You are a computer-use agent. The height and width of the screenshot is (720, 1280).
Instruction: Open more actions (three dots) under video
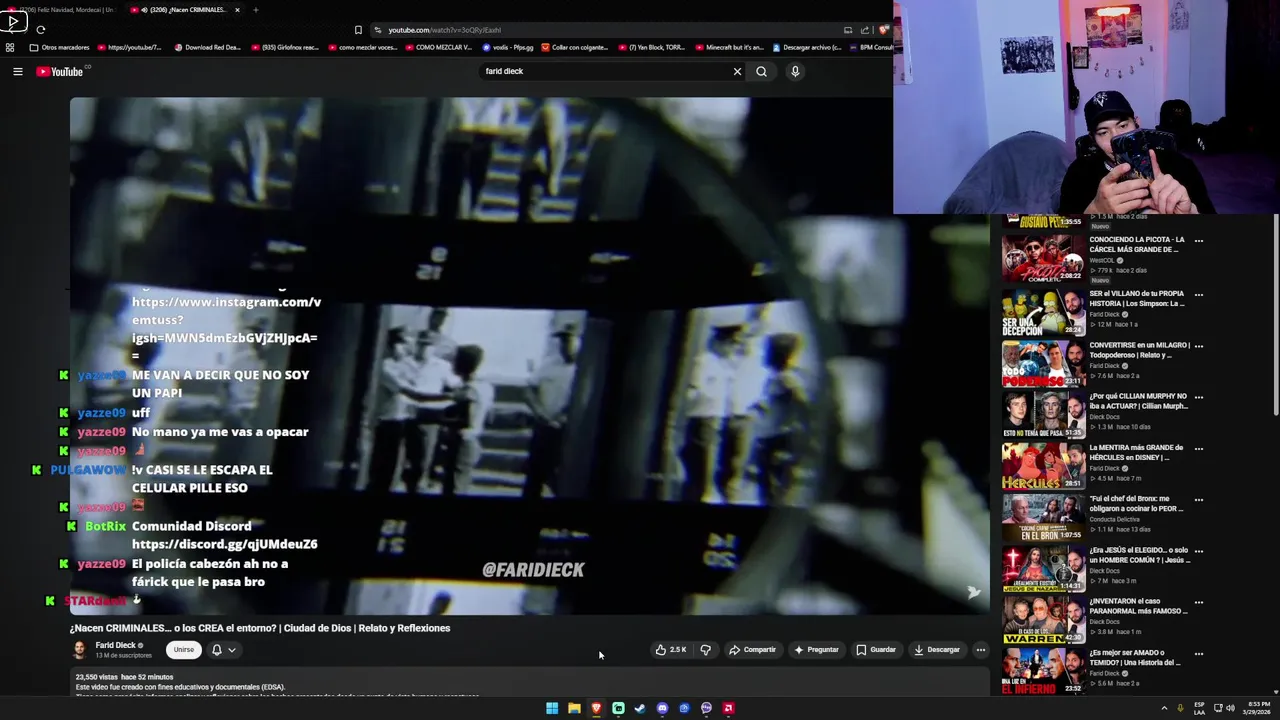tap(980, 650)
